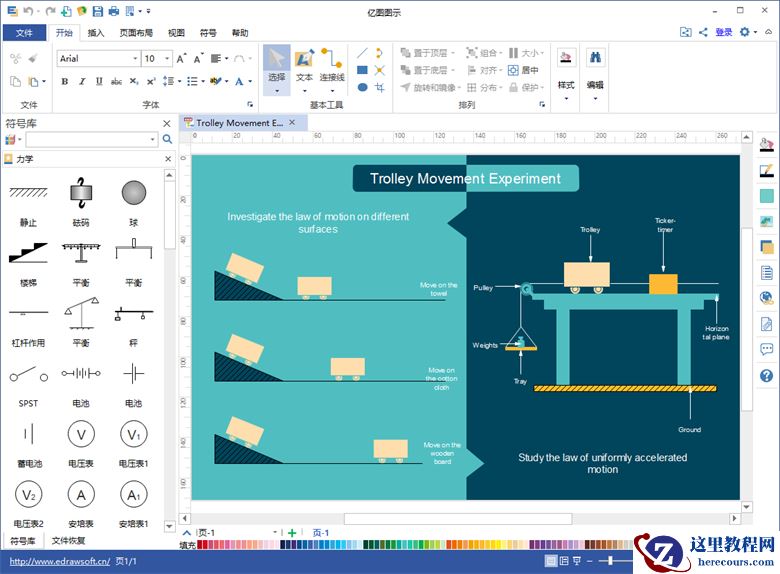The height and width of the screenshot is (574, 780).
Task: Close the Trolley Movement document tab
Action: [292, 122]
